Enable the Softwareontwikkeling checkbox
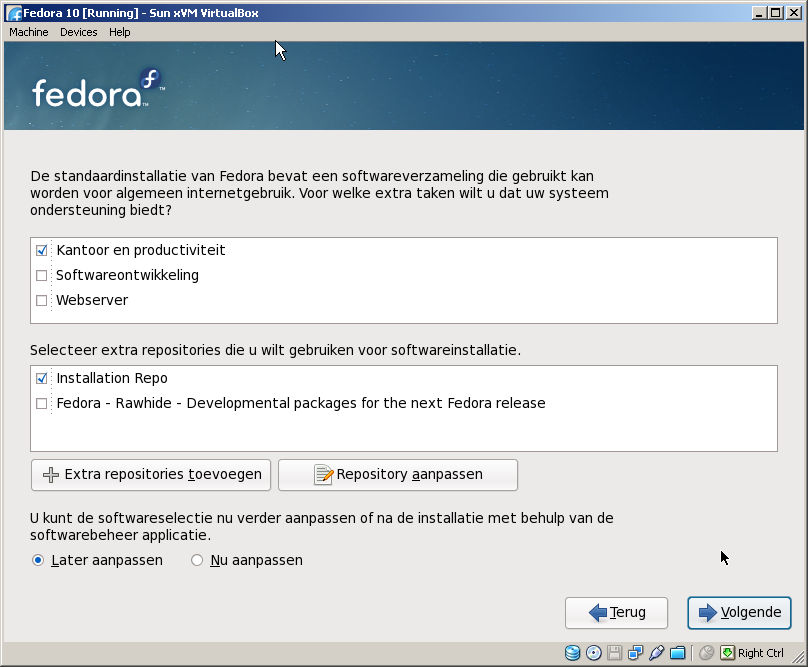This screenshot has width=808, height=667. [x=42, y=275]
